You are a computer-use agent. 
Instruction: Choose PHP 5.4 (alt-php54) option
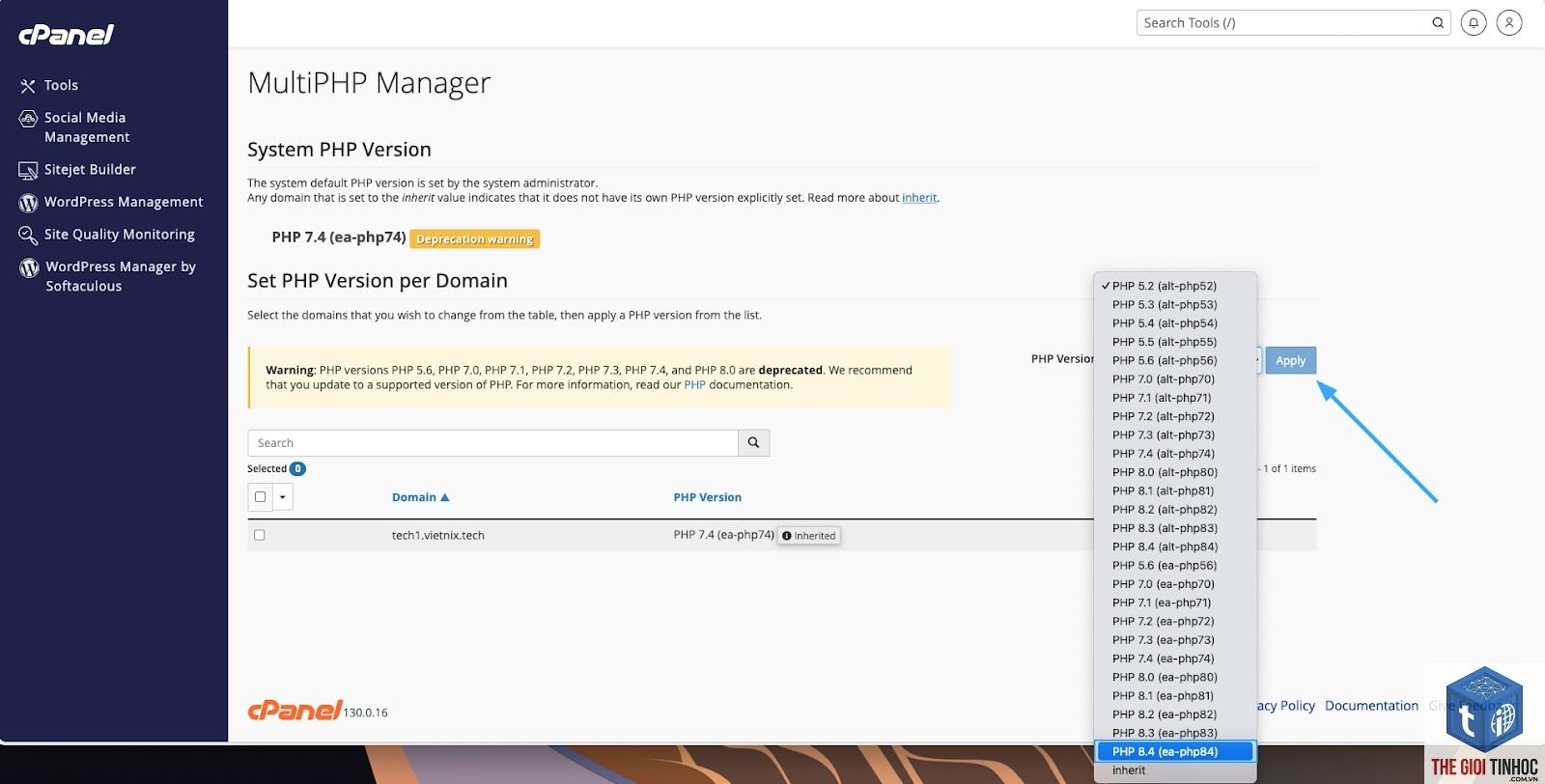pos(1175,323)
